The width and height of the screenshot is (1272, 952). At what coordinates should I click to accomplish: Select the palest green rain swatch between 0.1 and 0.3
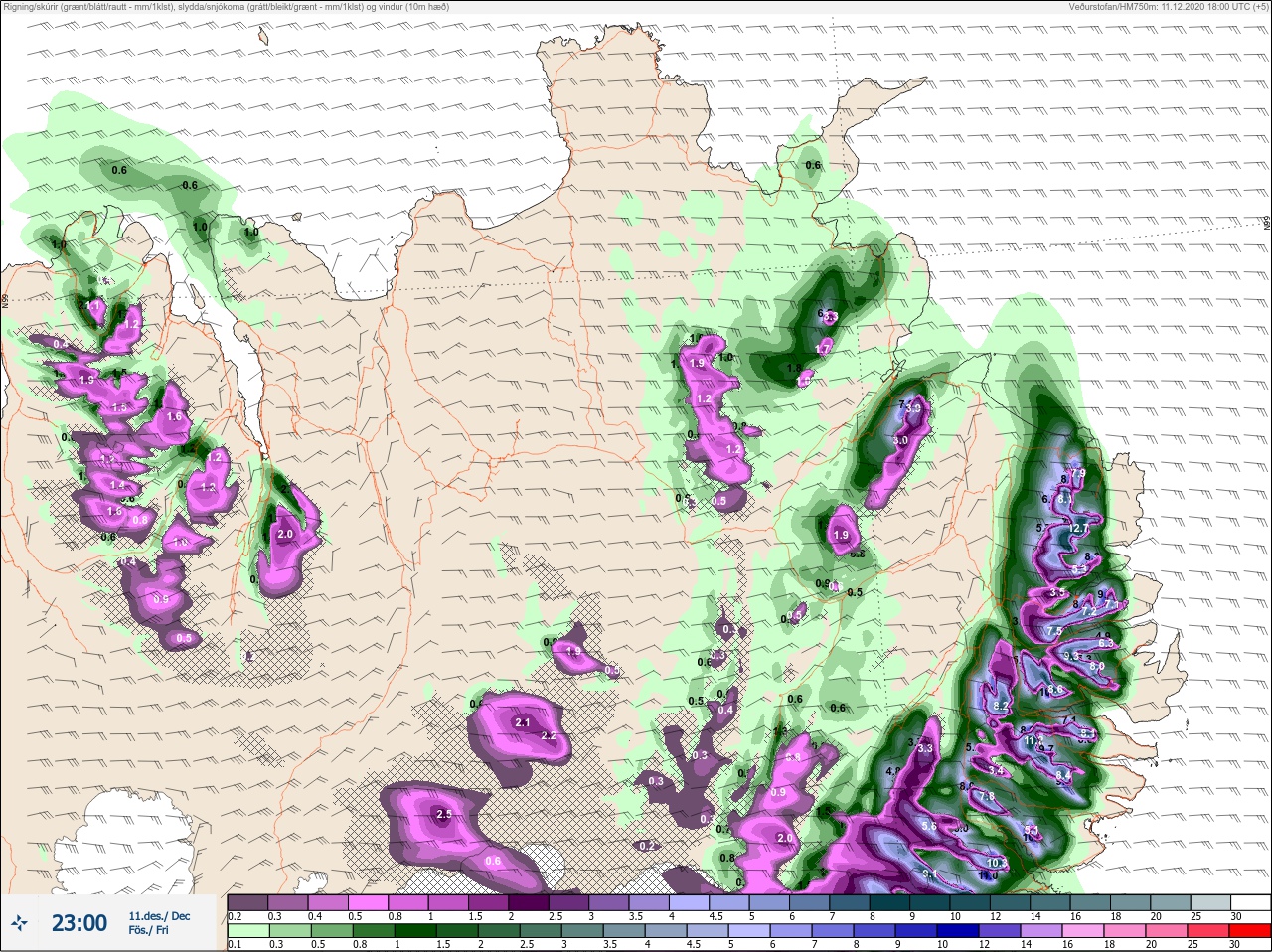click(248, 932)
